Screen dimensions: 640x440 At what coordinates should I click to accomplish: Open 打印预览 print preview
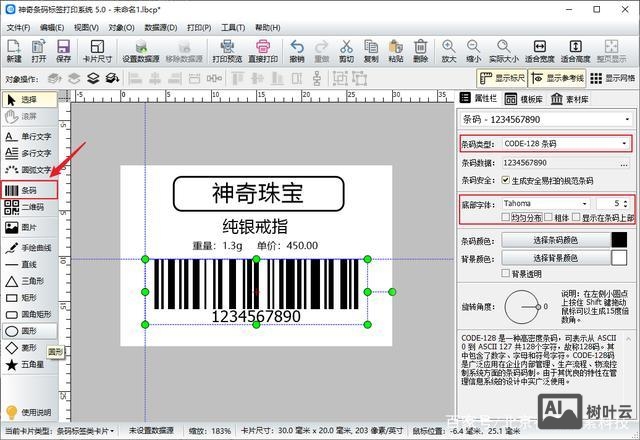[x=227, y=51]
